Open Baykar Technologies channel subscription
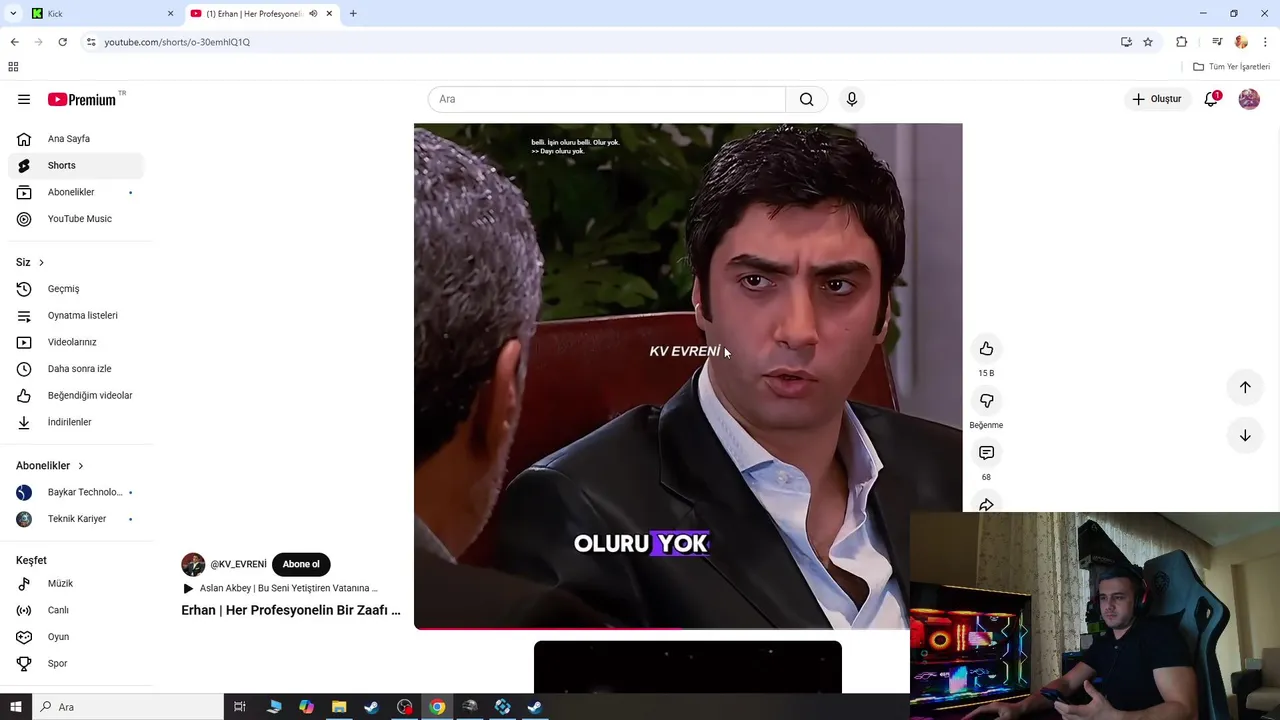 click(76, 492)
